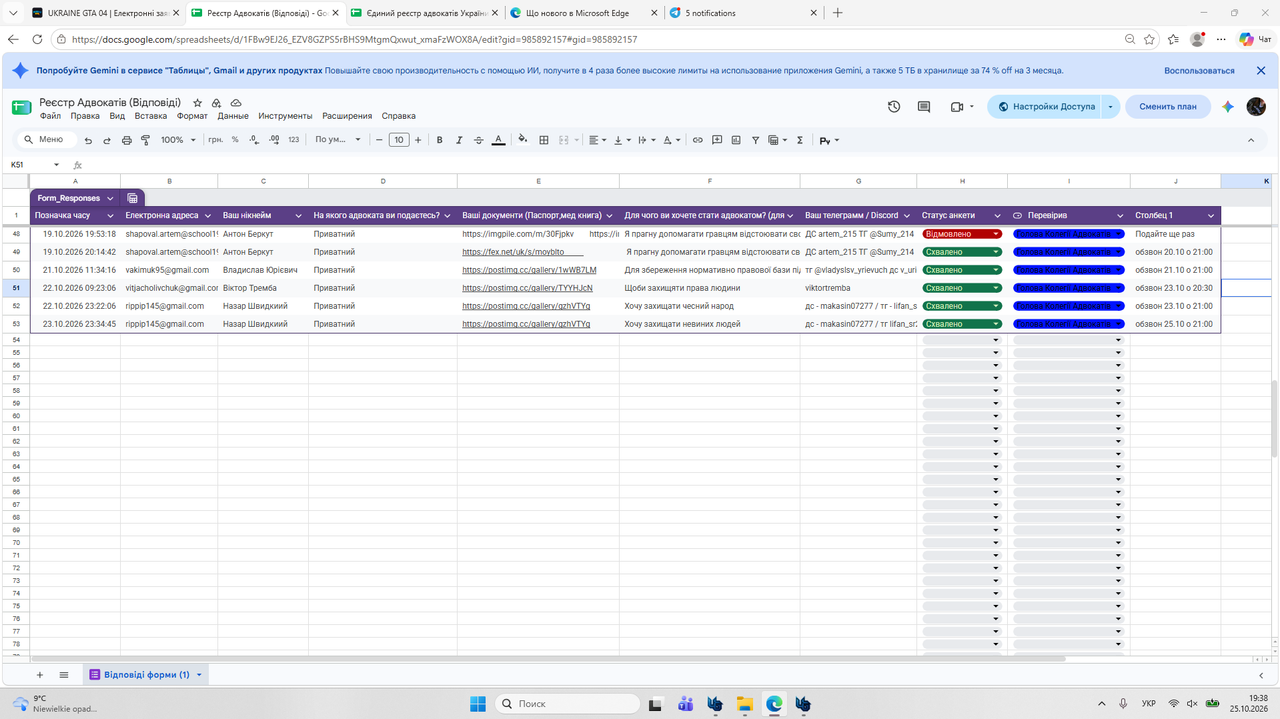Screen dimensions: 1280x719
Task: Open the text color picker
Action: 498,140
